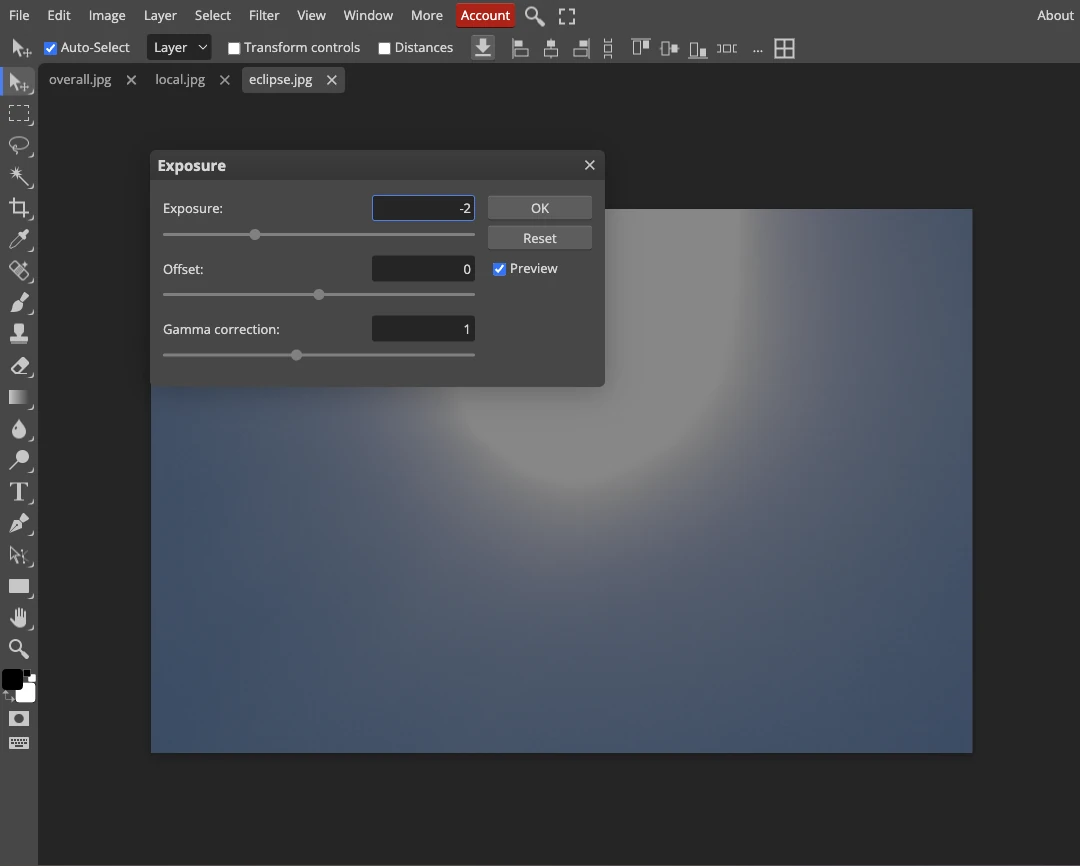Select the Zoom tool in the sidebar
Screen dimensions: 1080x866
point(19,648)
